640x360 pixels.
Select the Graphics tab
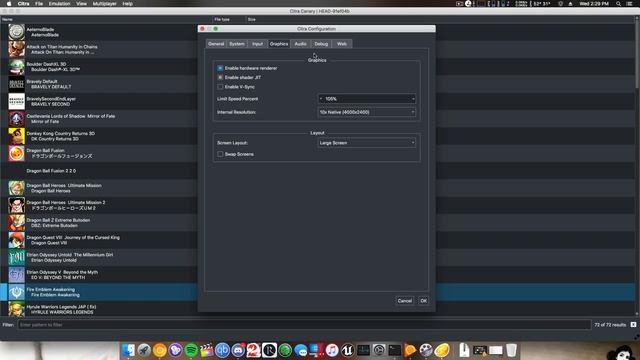[x=279, y=44]
